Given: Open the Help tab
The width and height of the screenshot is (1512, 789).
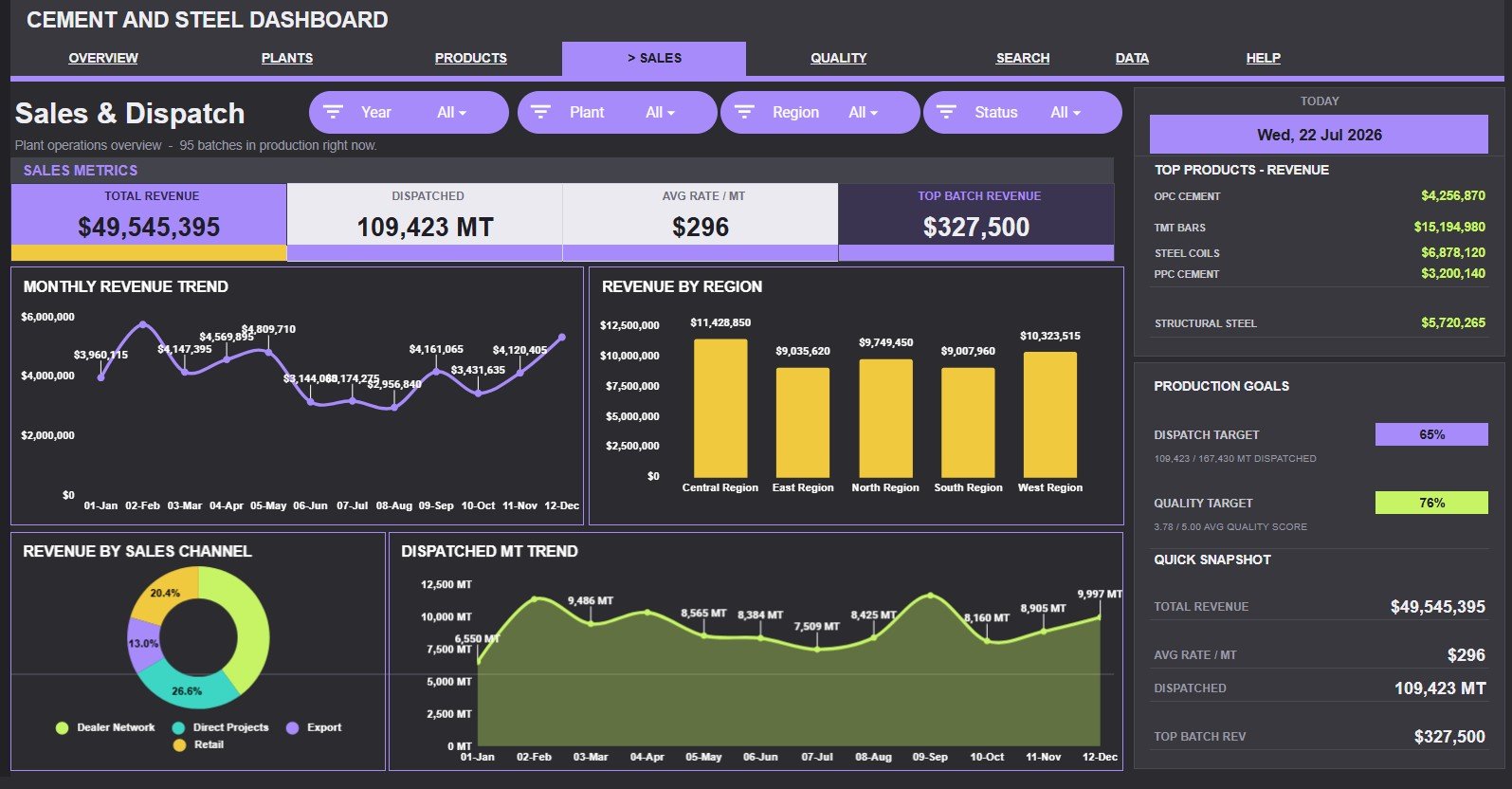Looking at the screenshot, I should [x=1264, y=58].
